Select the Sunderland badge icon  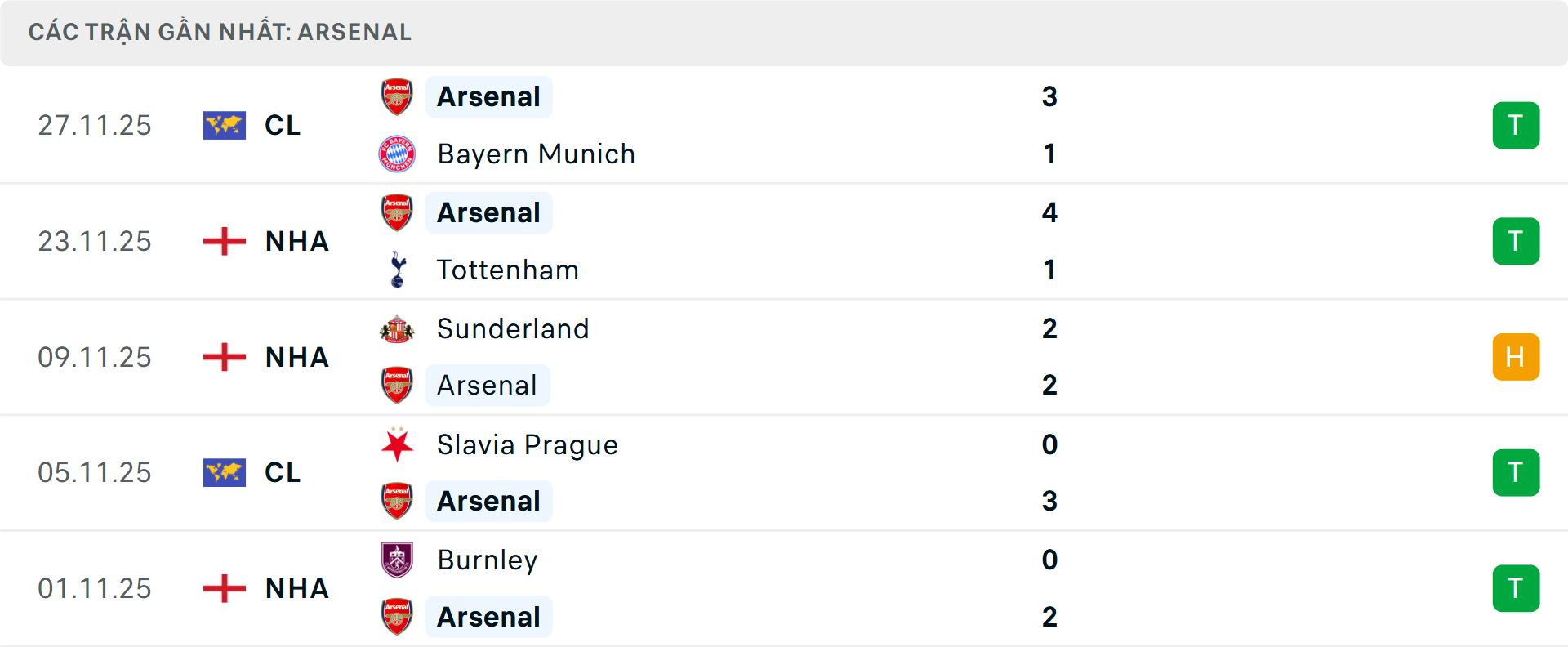pyautogui.click(x=397, y=328)
